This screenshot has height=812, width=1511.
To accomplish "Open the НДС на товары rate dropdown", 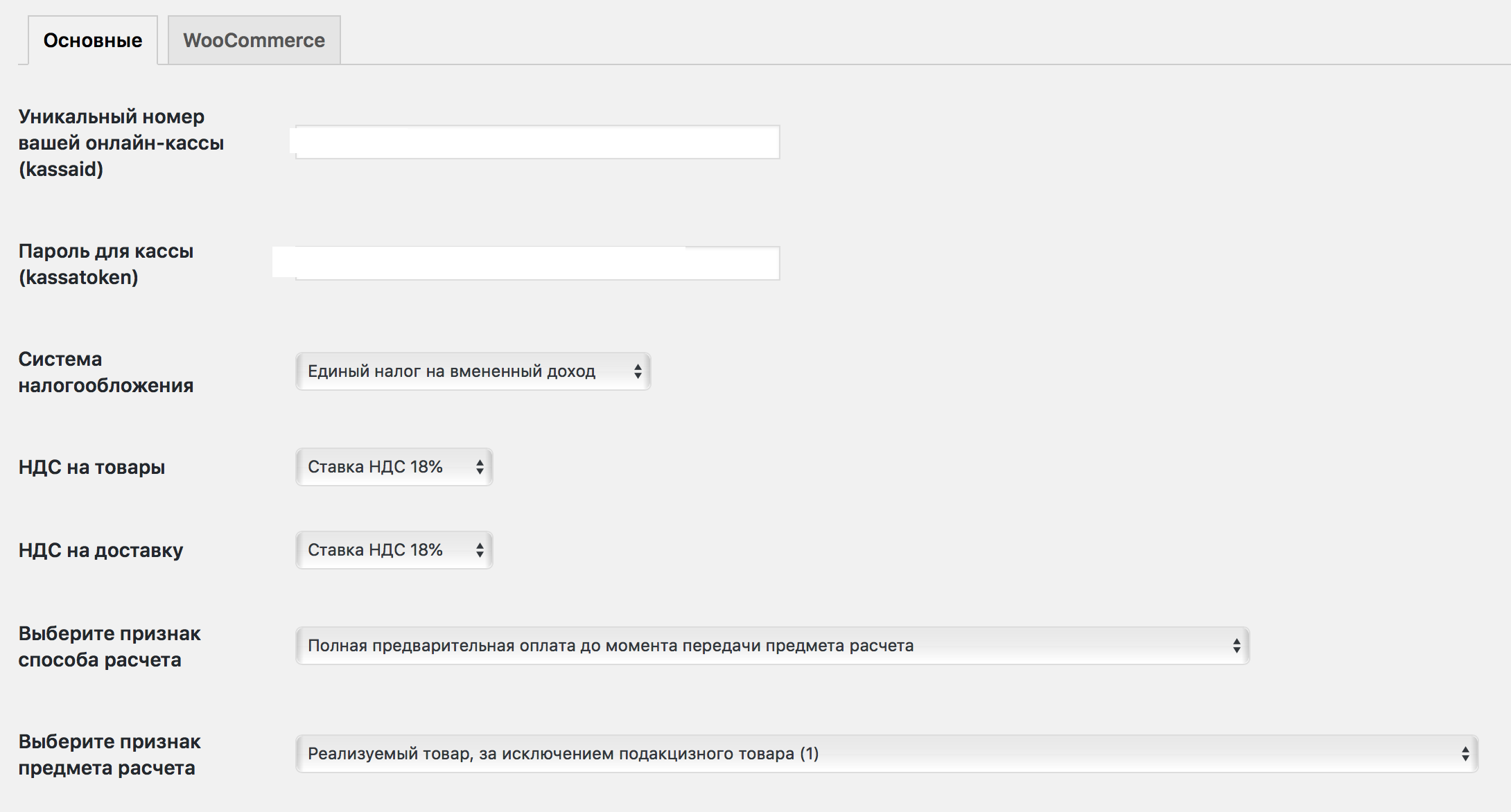I will [x=394, y=467].
